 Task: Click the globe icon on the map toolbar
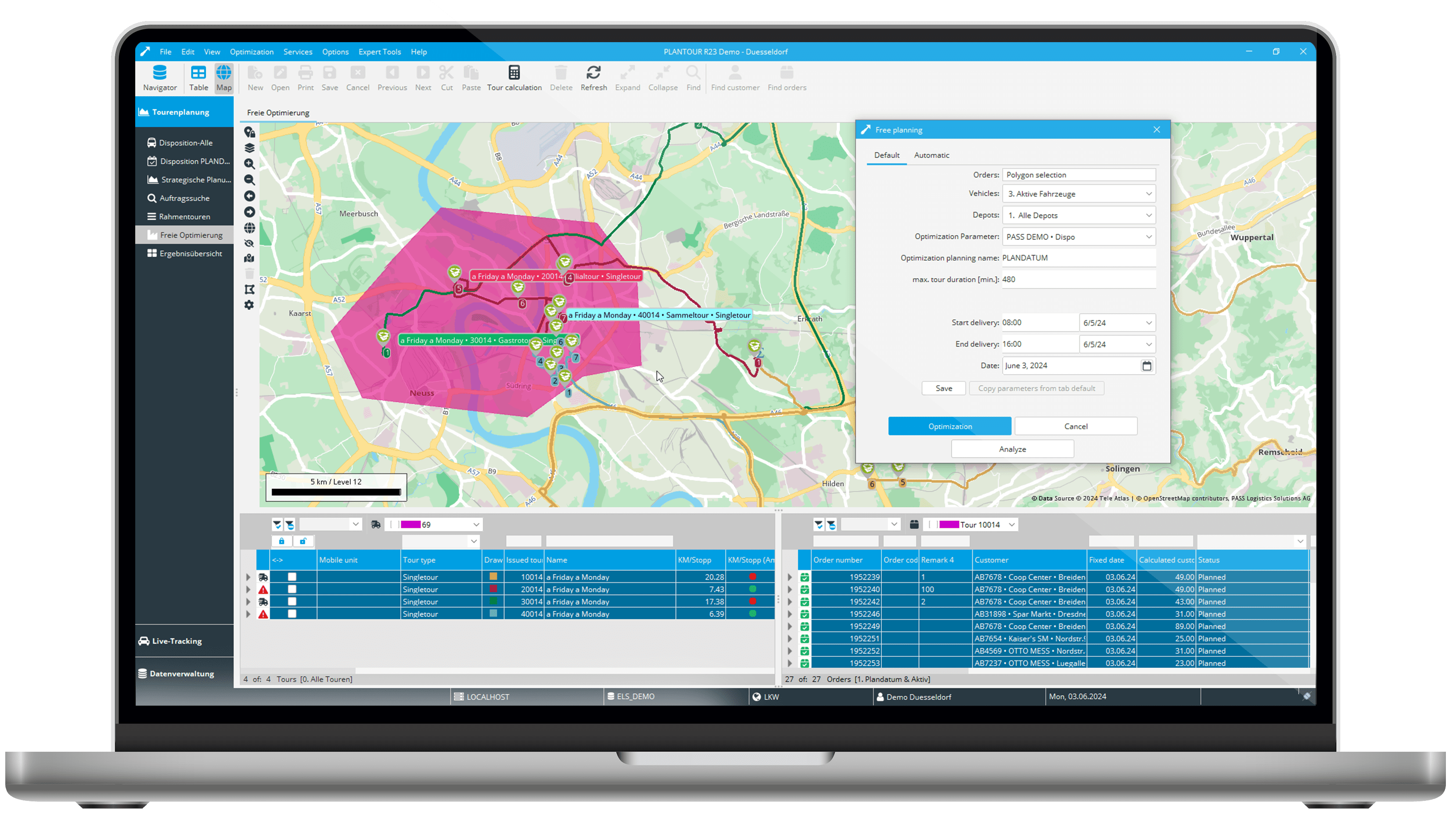click(249, 228)
